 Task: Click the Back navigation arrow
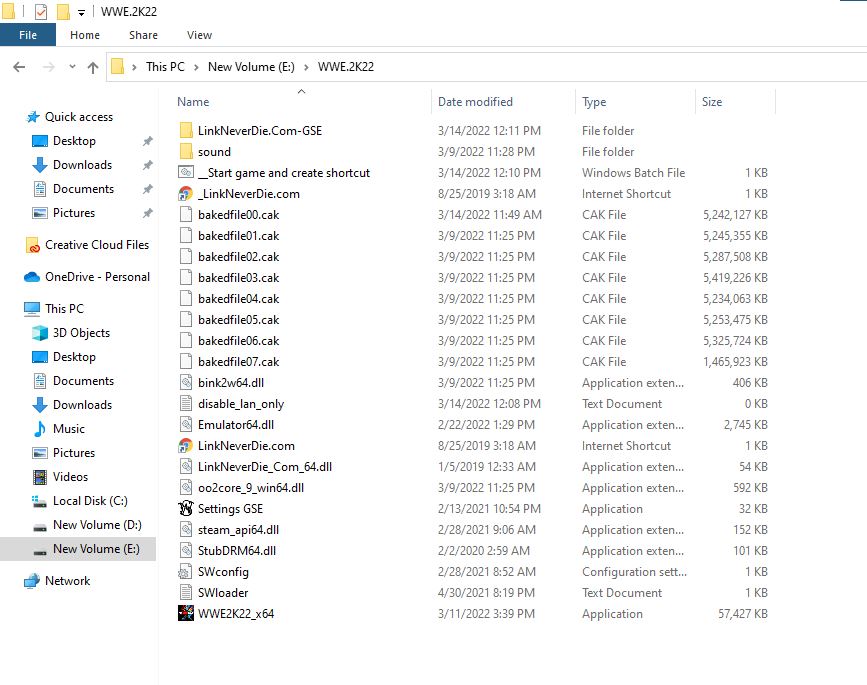click(x=19, y=67)
